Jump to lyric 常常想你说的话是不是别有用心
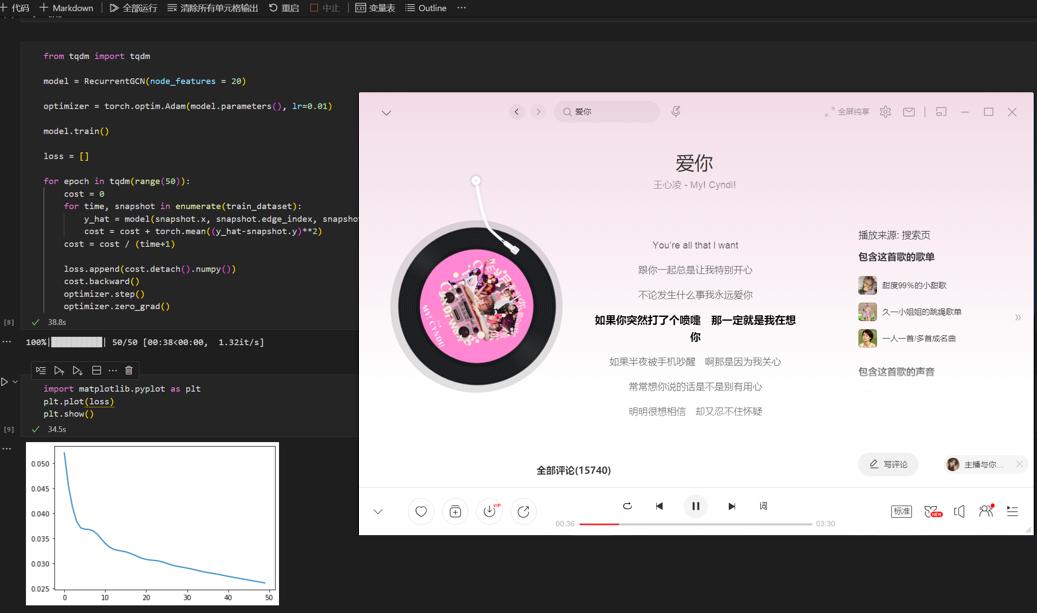The image size is (1037, 613). [x=695, y=386]
